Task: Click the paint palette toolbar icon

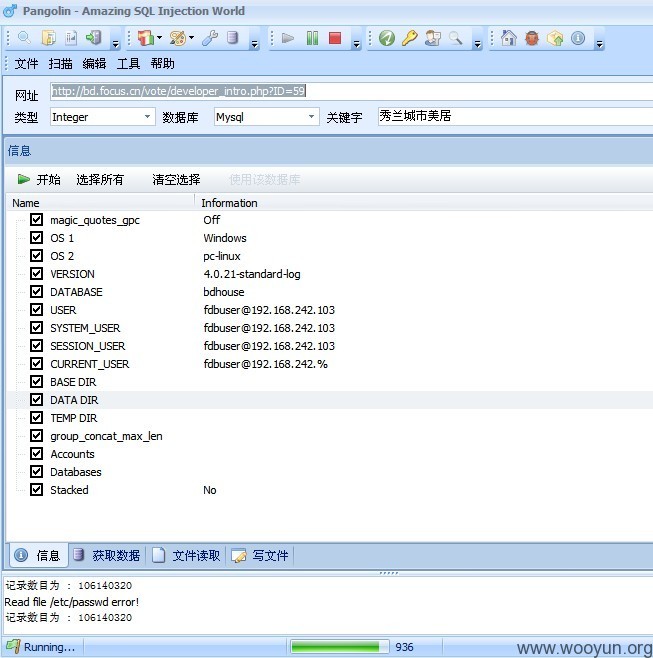Action: [178, 38]
